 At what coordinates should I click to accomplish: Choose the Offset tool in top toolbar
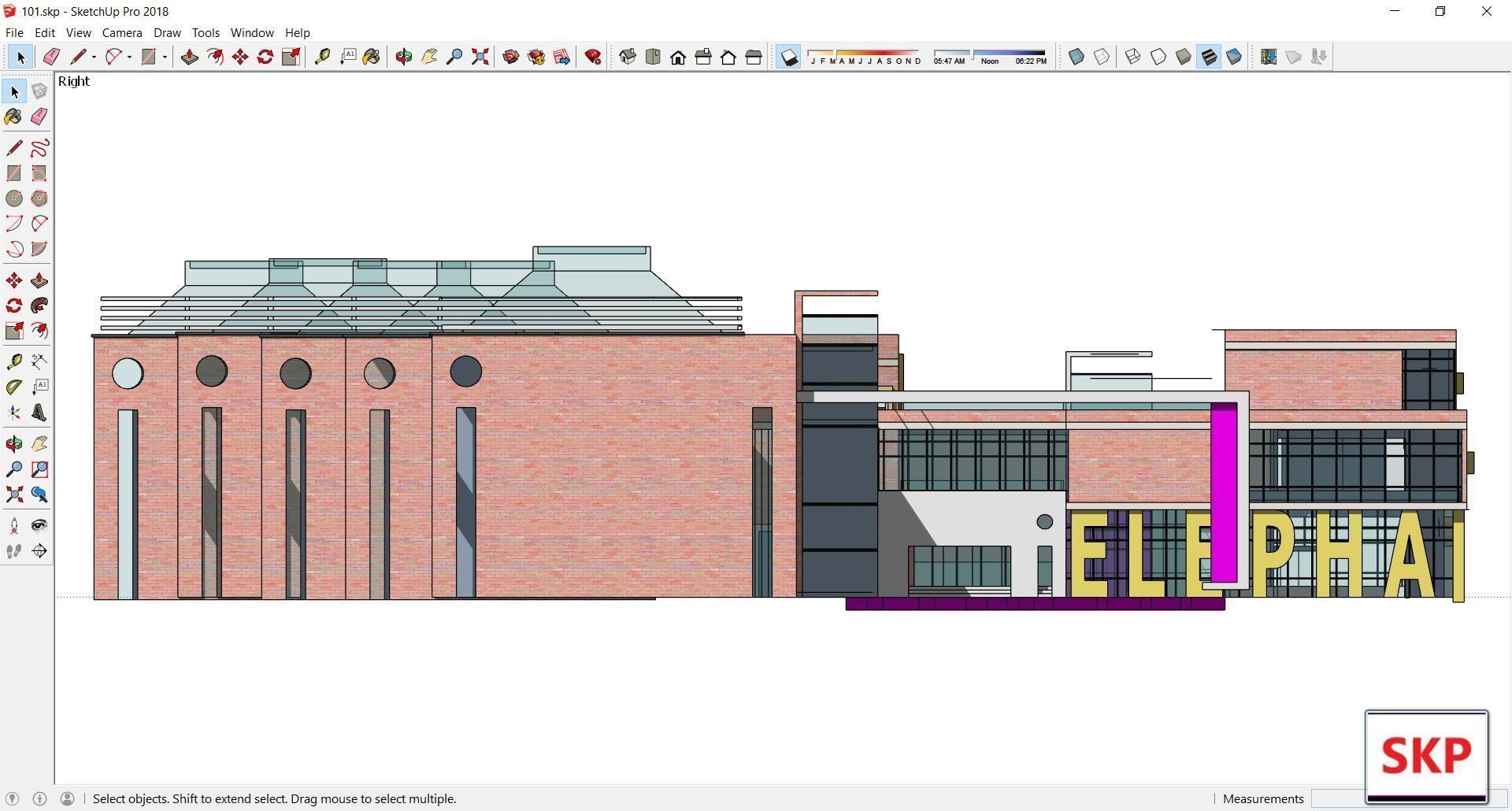[215, 57]
